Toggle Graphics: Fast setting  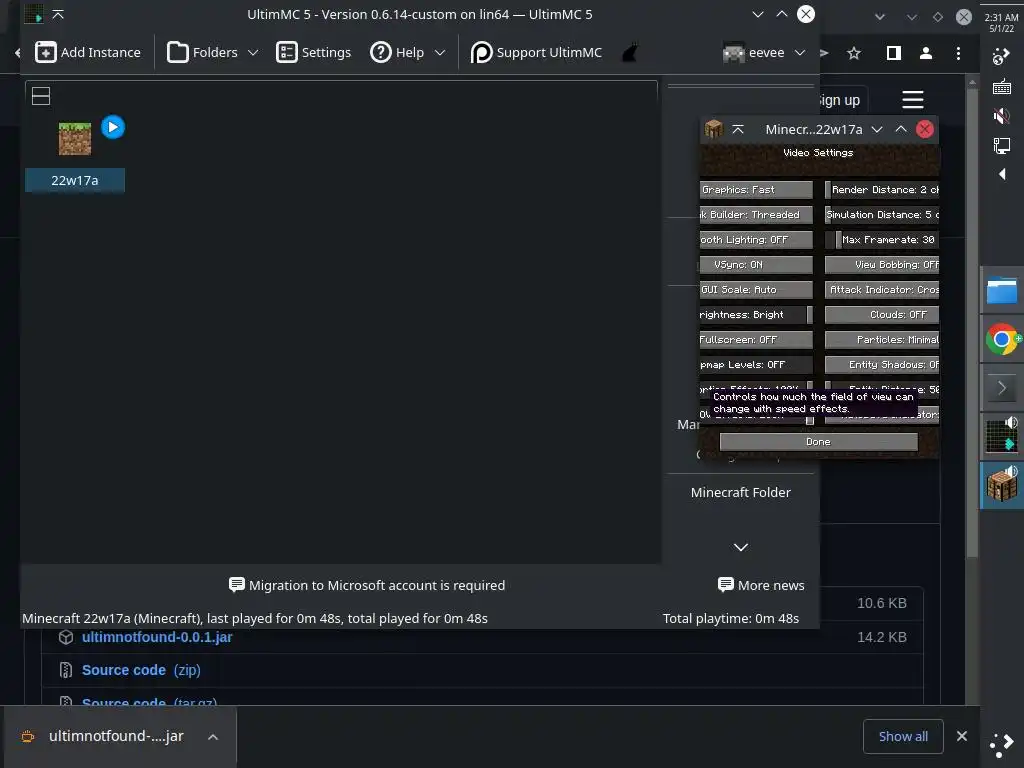pos(756,189)
